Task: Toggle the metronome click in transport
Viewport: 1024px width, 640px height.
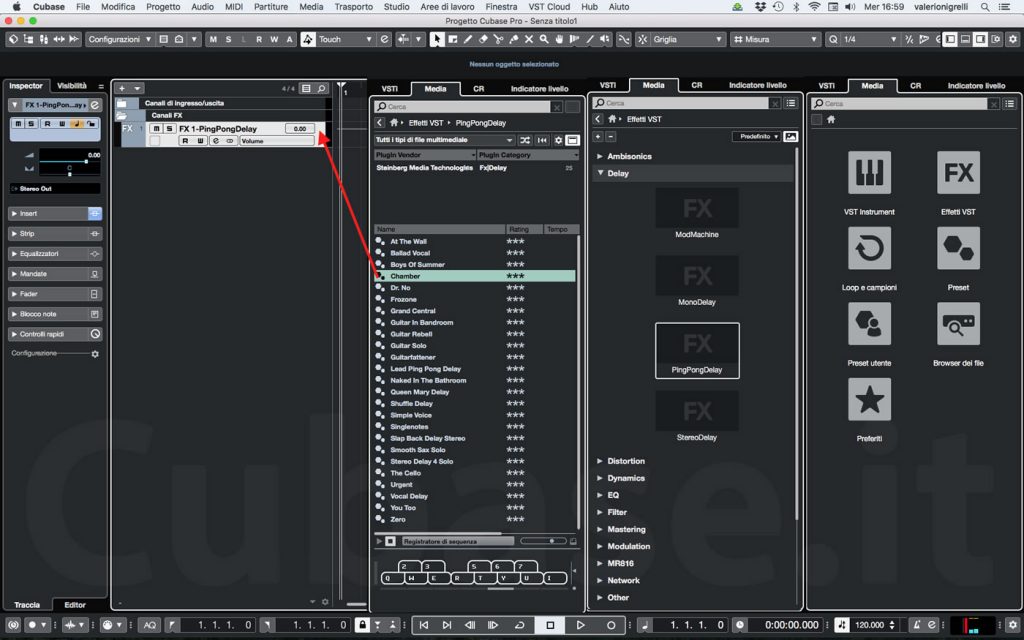Action: pyautogui.click(x=916, y=625)
